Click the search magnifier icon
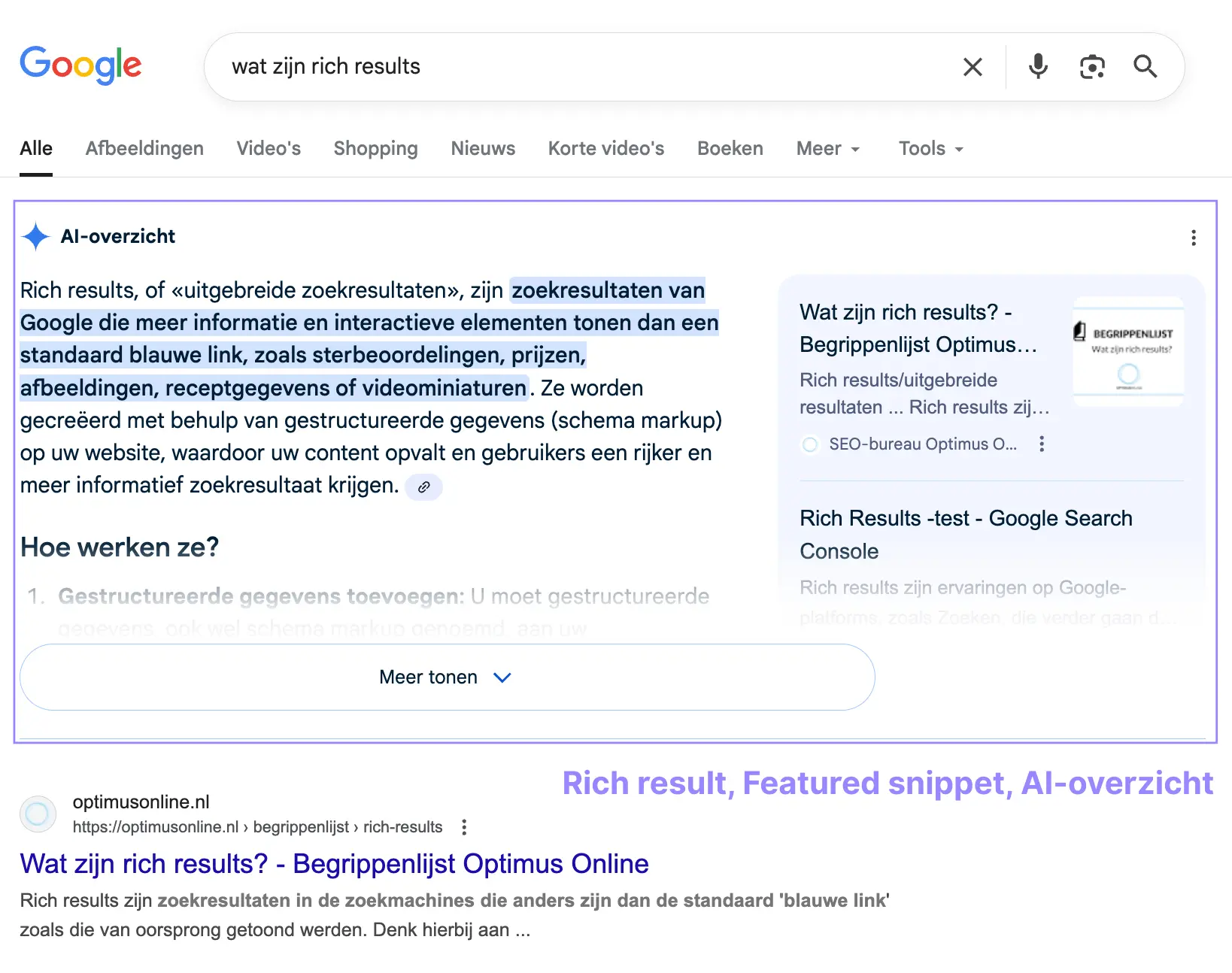Screen dimensions: 1232x973 (x=1145, y=66)
